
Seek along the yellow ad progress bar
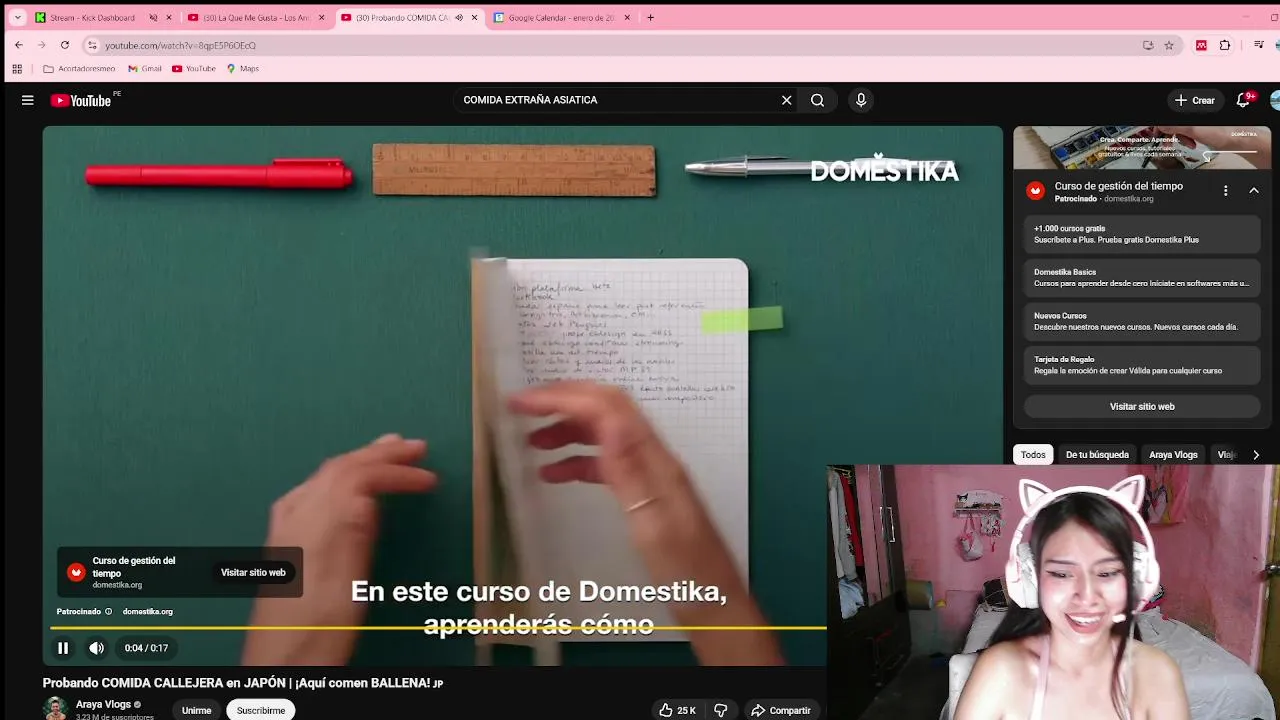coord(438,628)
